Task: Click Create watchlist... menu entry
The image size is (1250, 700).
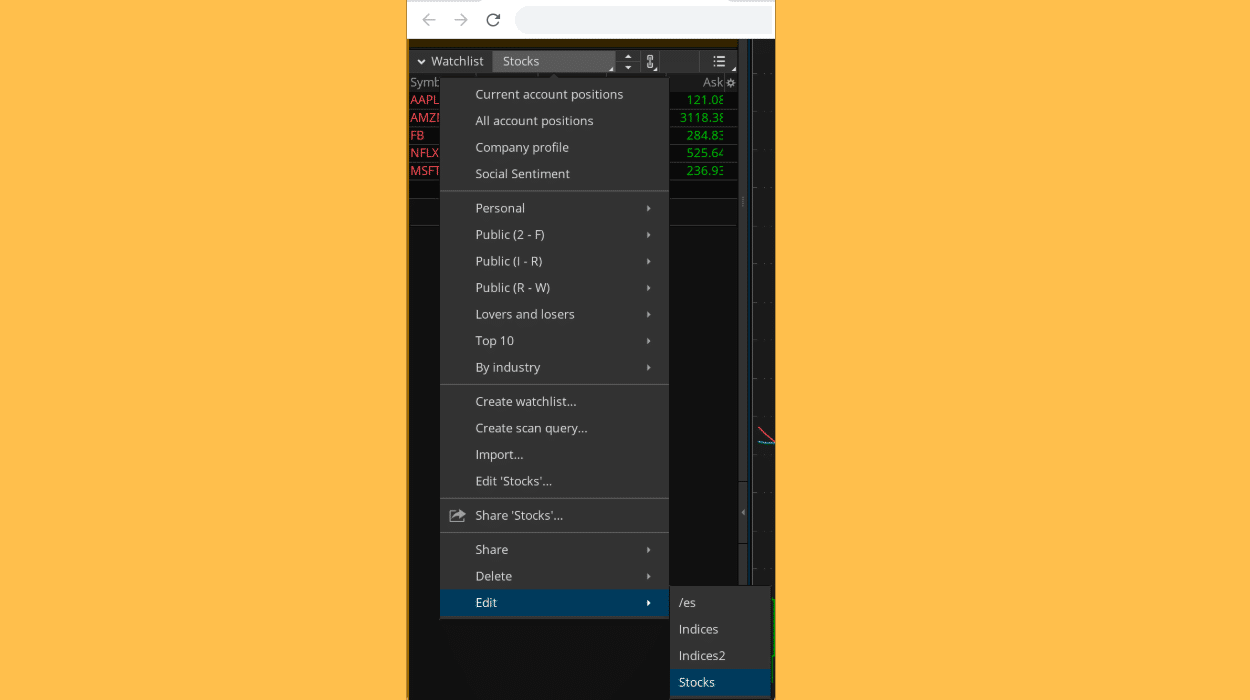Action: click(x=525, y=402)
